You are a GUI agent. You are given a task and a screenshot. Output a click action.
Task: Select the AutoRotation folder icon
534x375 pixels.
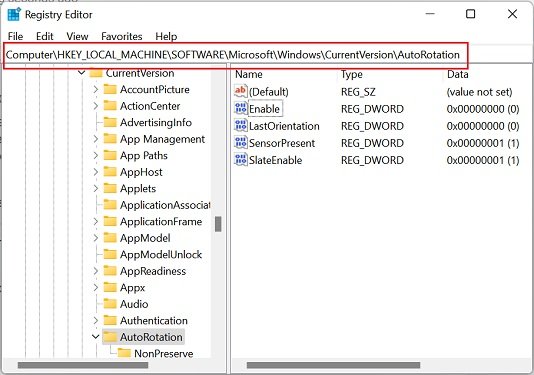tap(110, 337)
